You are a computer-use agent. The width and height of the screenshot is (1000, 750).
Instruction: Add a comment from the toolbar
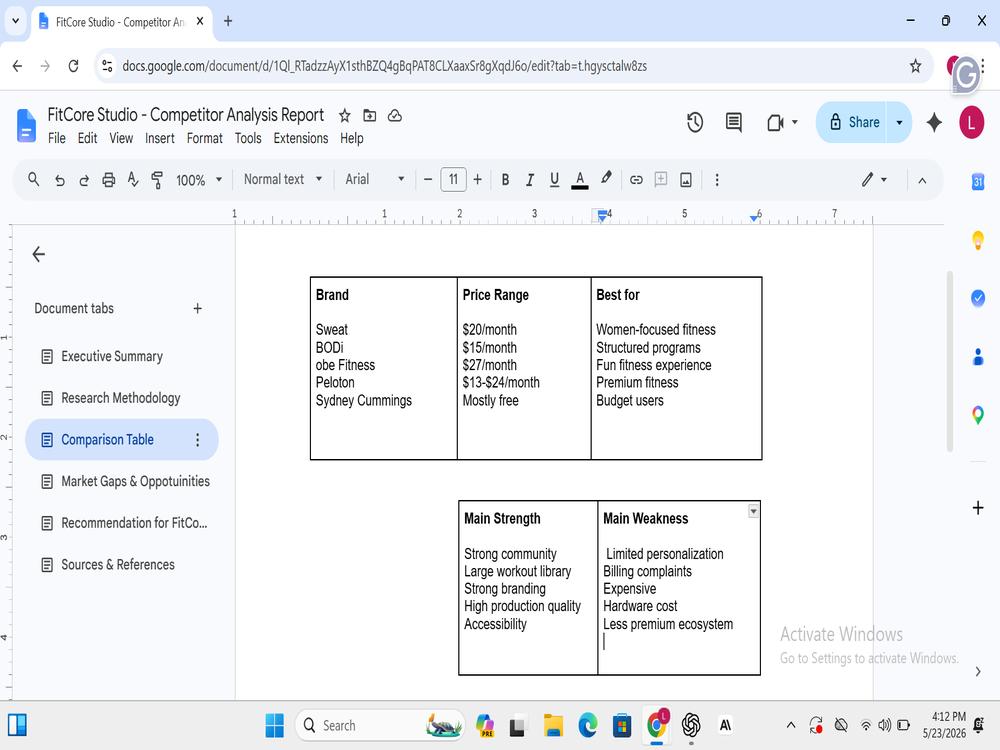(x=661, y=179)
